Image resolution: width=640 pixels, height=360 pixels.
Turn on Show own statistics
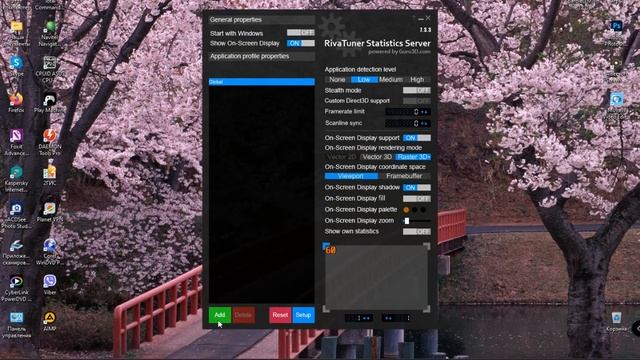pyautogui.click(x=416, y=231)
